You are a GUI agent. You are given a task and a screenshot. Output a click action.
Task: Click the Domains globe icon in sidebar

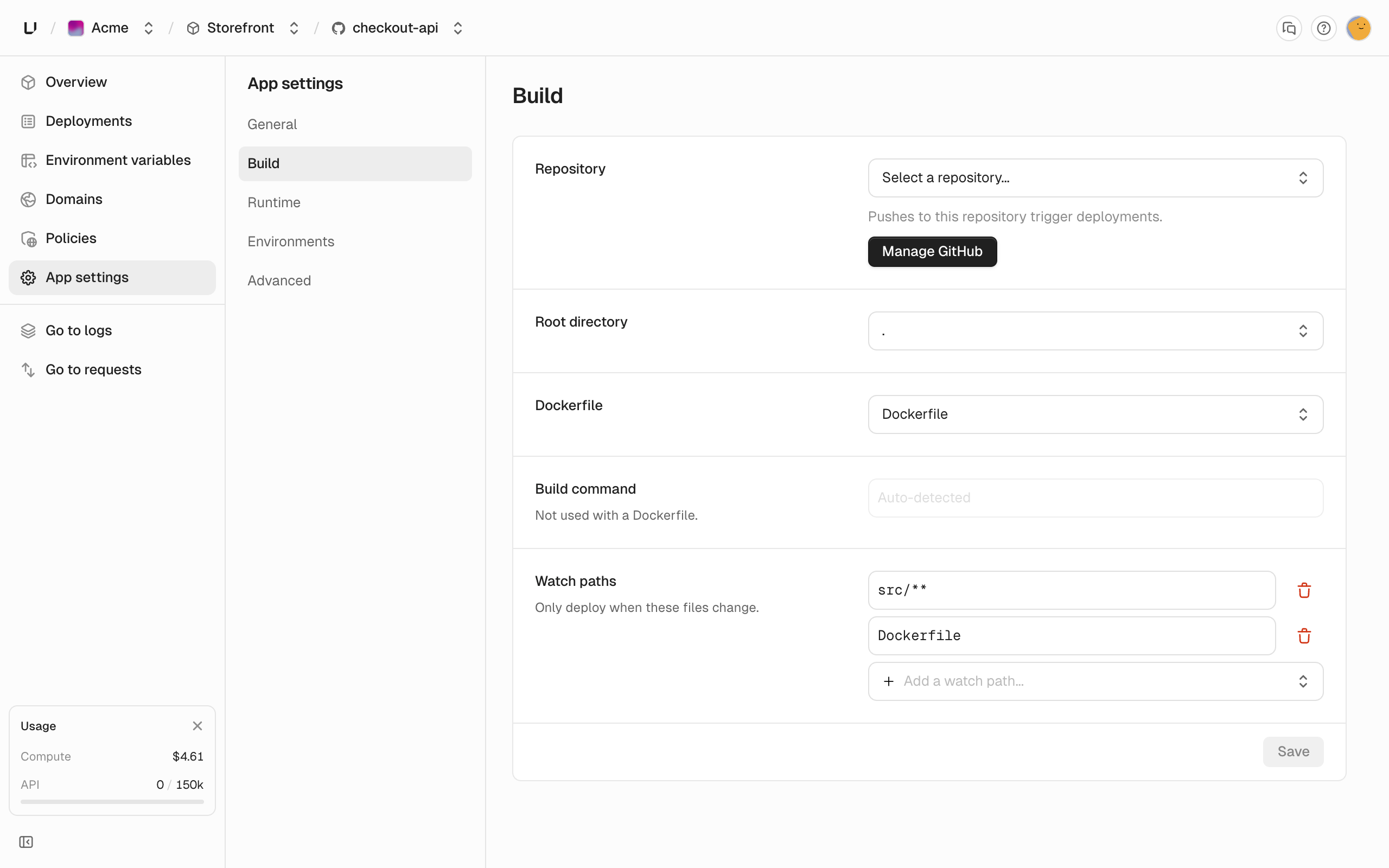28,199
